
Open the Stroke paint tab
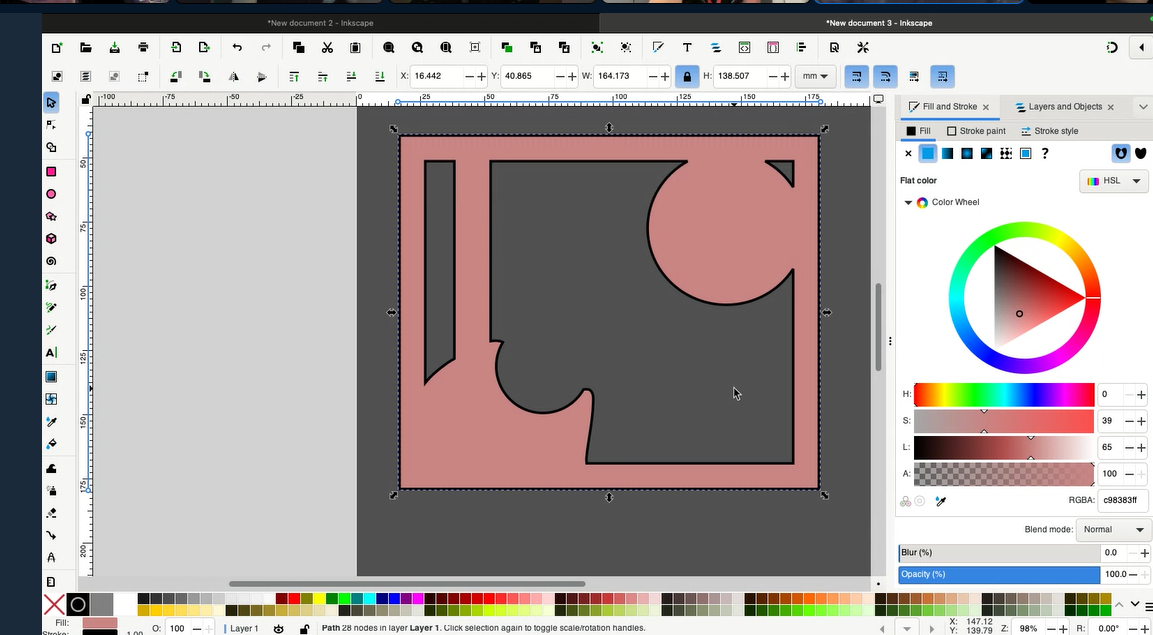(976, 131)
